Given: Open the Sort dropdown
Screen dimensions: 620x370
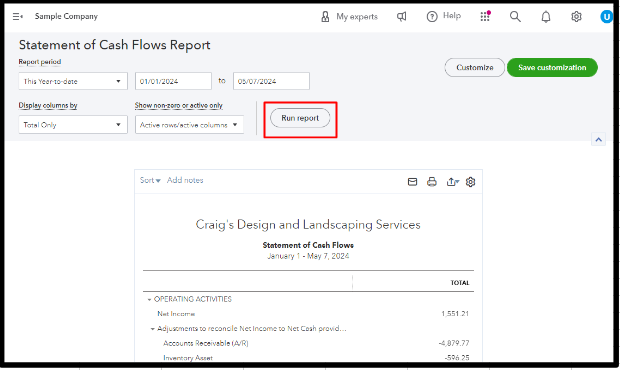Looking at the screenshot, I should [150, 180].
